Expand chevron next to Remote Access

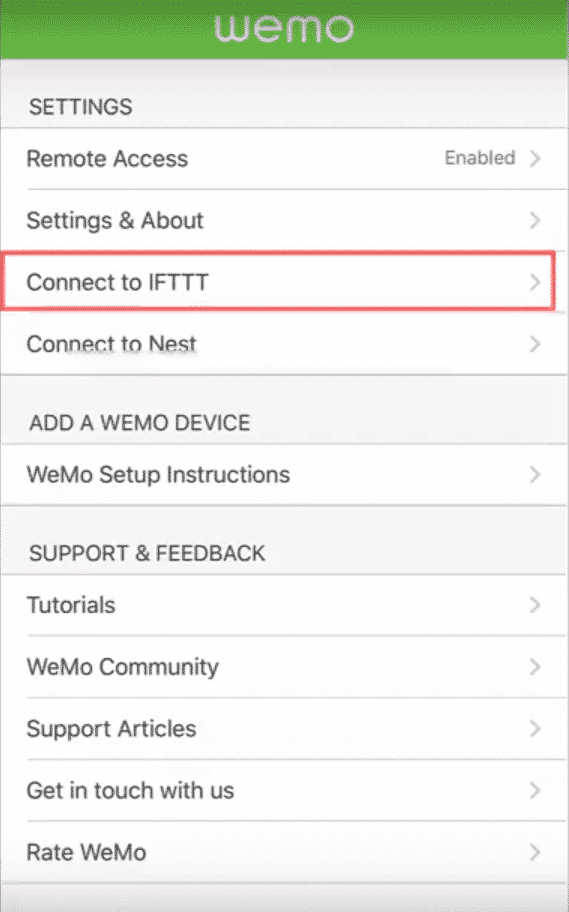(x=535, y=158)
